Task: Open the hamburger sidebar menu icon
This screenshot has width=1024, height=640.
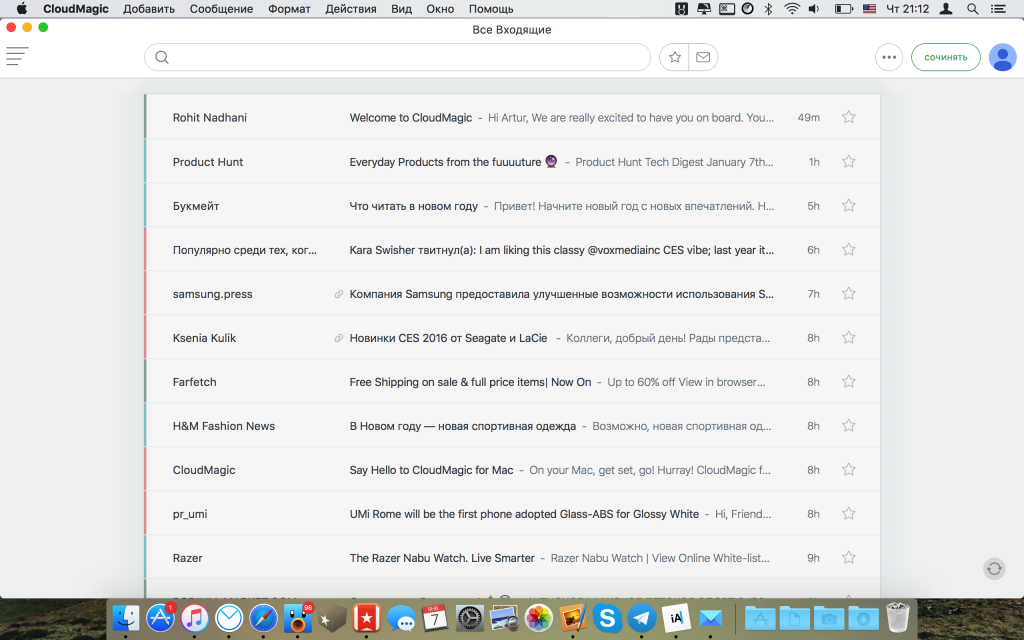Action: click(x=17, y=57)
